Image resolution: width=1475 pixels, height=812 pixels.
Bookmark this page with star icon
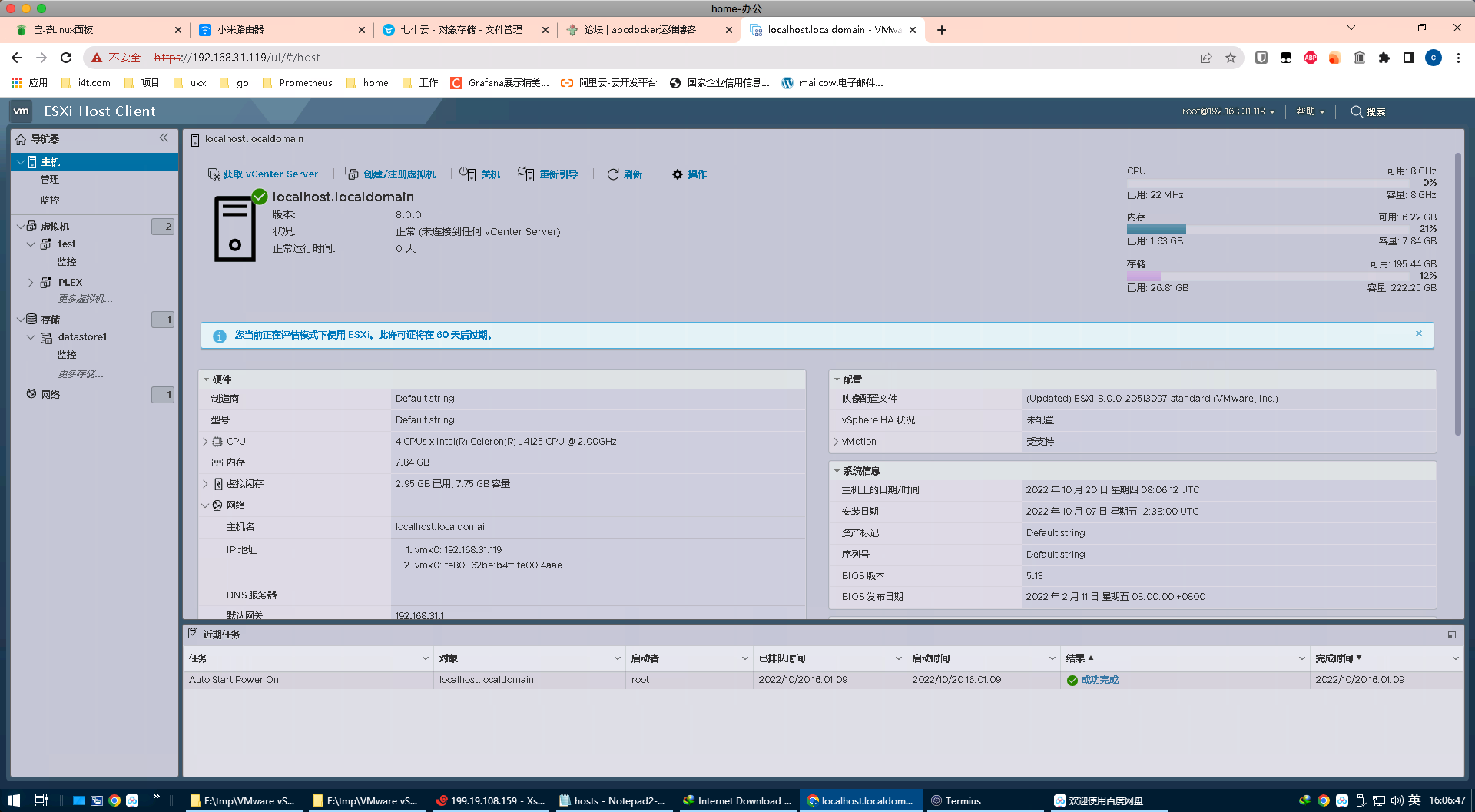[x=1231, y=58]
